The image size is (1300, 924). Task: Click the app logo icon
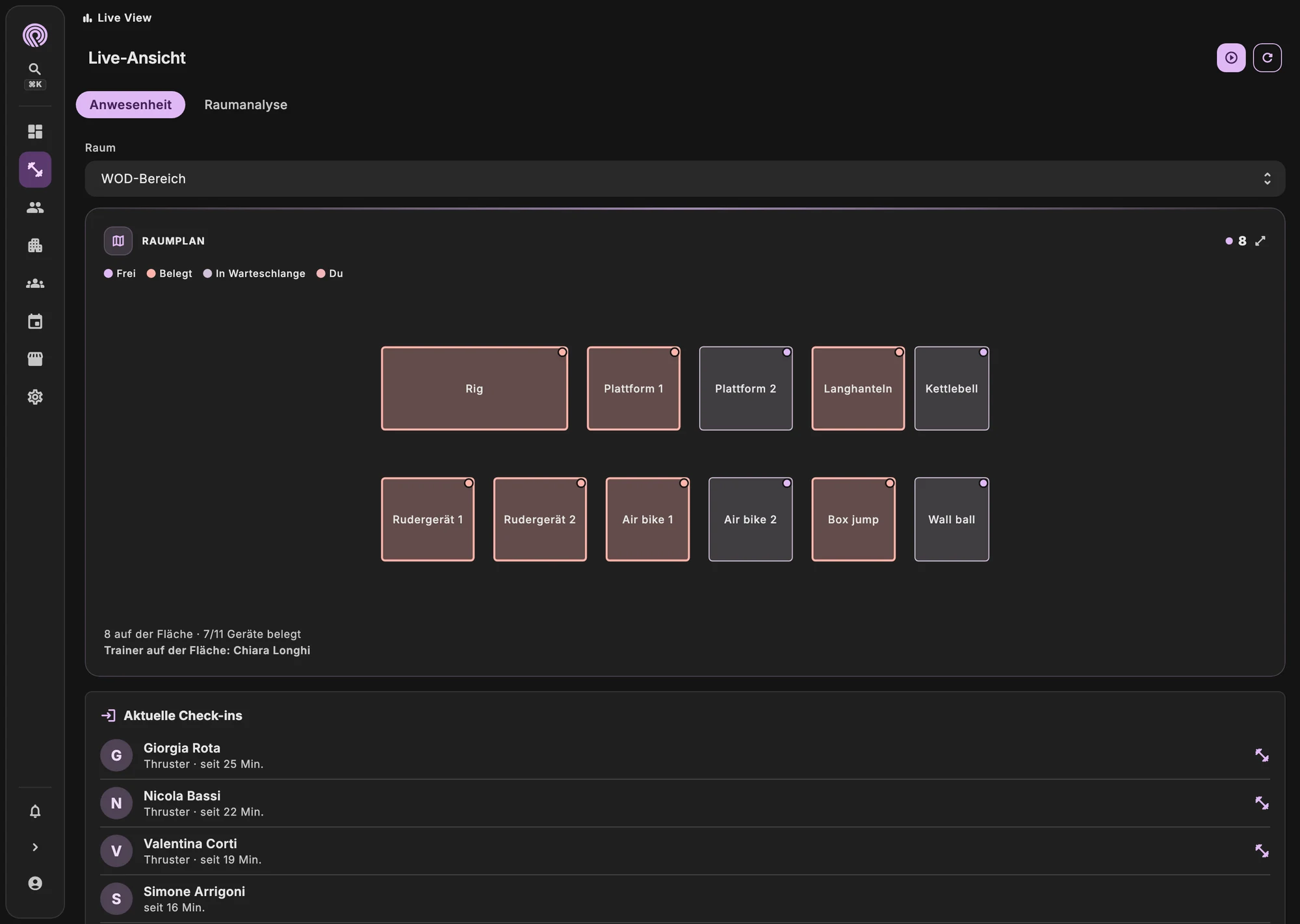pyautogui.click(x=35, y=35)
